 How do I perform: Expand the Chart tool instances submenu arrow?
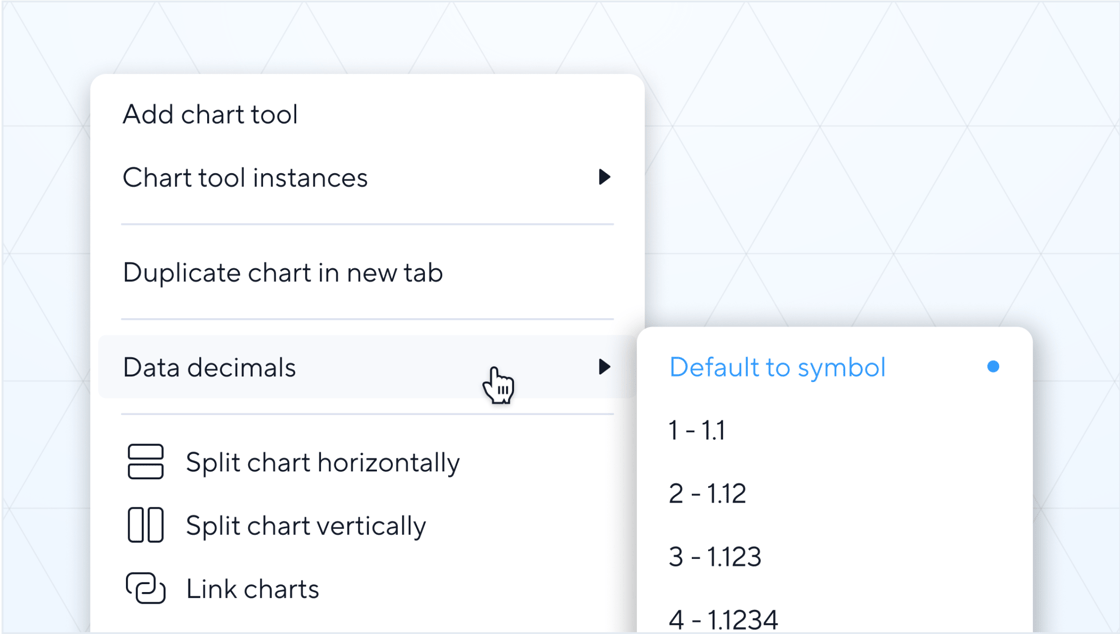605,177
